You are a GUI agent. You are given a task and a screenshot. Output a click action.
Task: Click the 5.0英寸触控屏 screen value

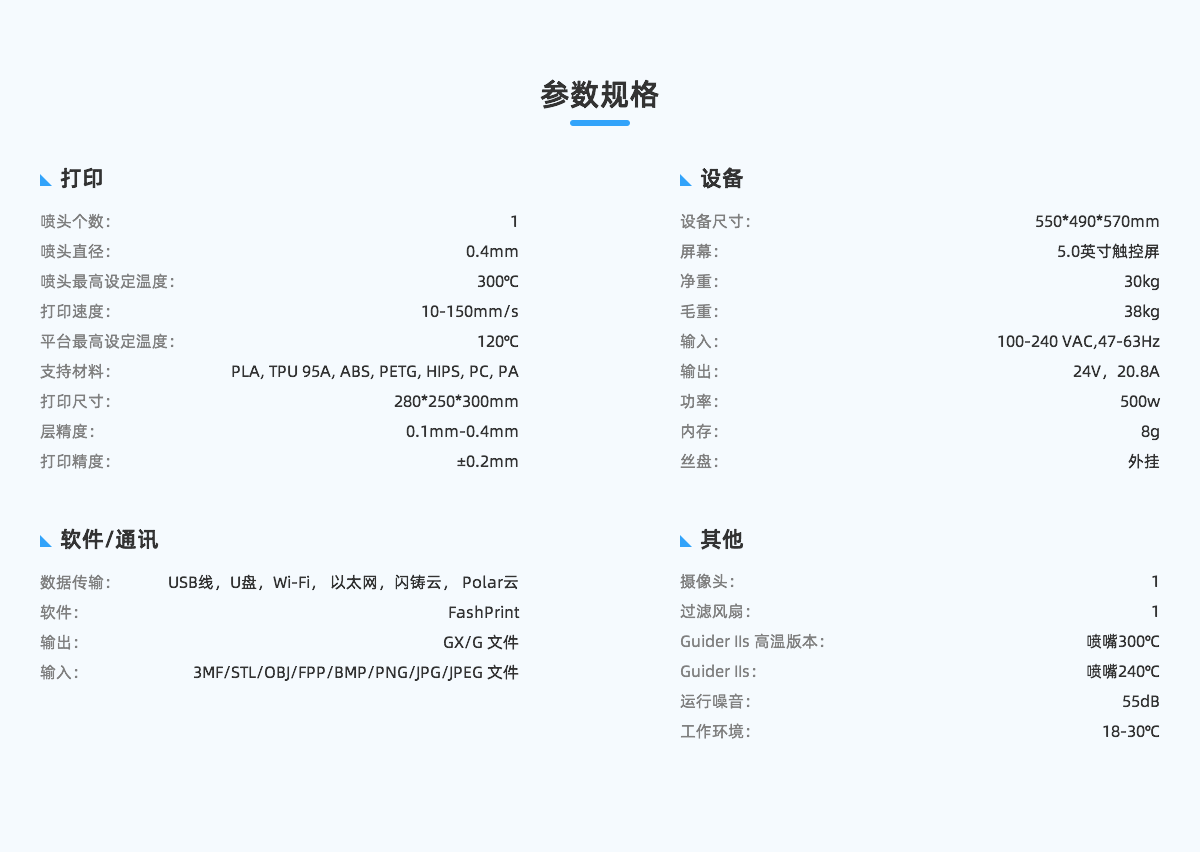tap(1108, 252)
